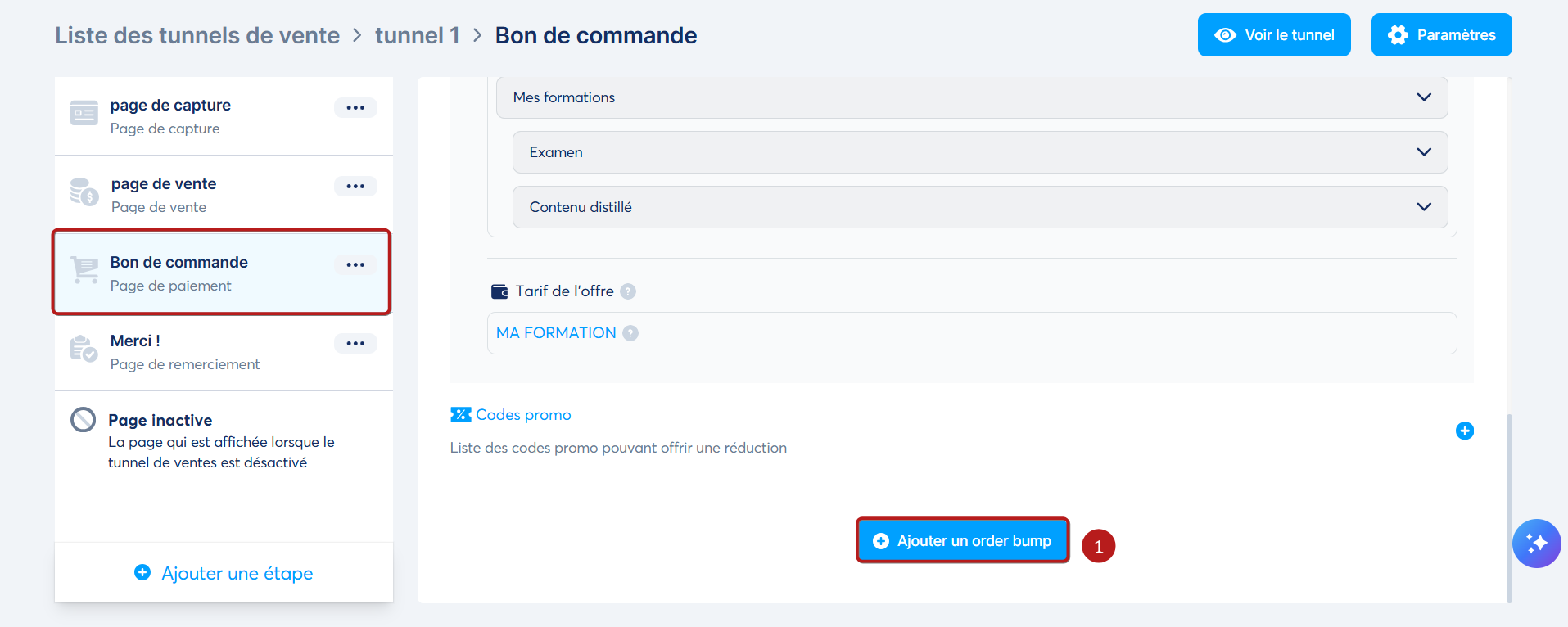Click Ajouter une étape link
The height and width of the screenshot is (627, 1568).
(x=224, y=573)
